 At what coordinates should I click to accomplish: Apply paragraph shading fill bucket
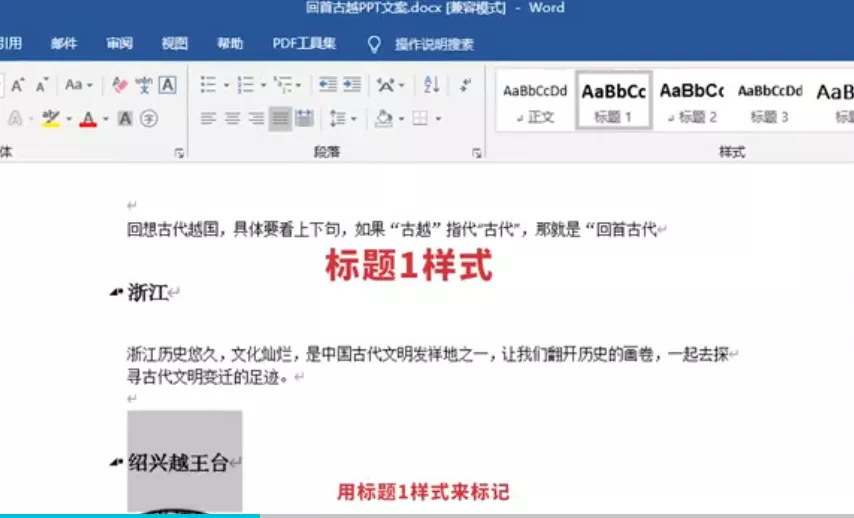click(x=384, y=118)
